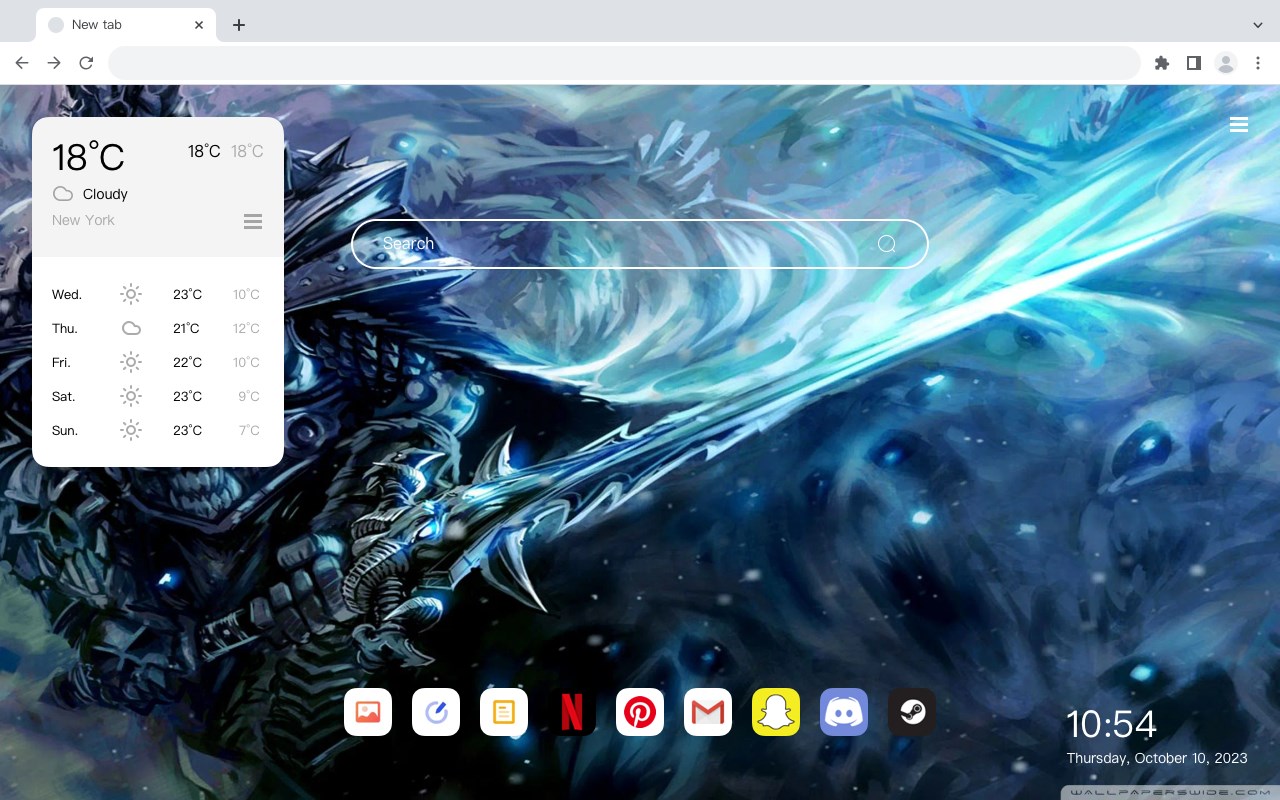Click Saturday's sunny forecast icon
Image resolution: width=1280 pixels, height=800 pixels.
click(x=131, y=396)
